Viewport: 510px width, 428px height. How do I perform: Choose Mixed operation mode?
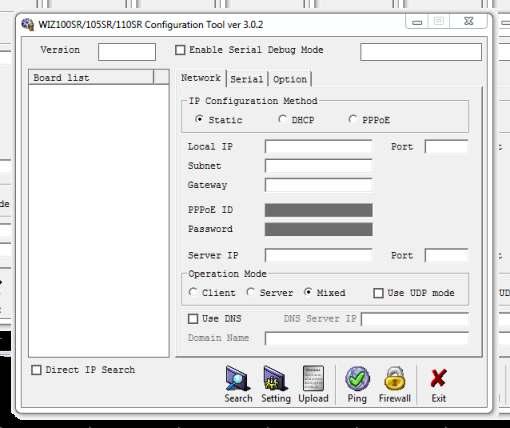click(308, 292)
